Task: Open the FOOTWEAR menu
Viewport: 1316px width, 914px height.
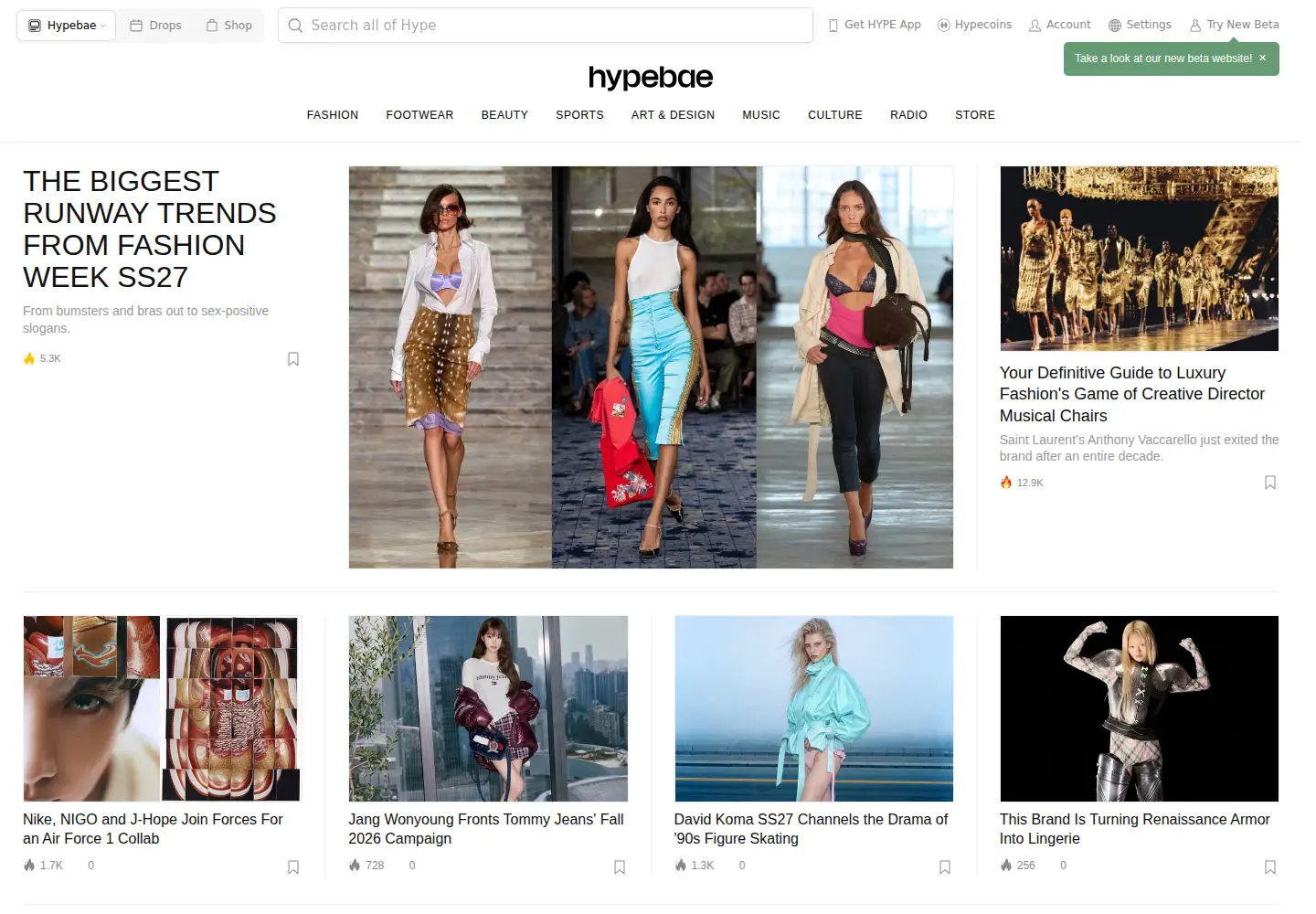Action: [x=419, y=115]
